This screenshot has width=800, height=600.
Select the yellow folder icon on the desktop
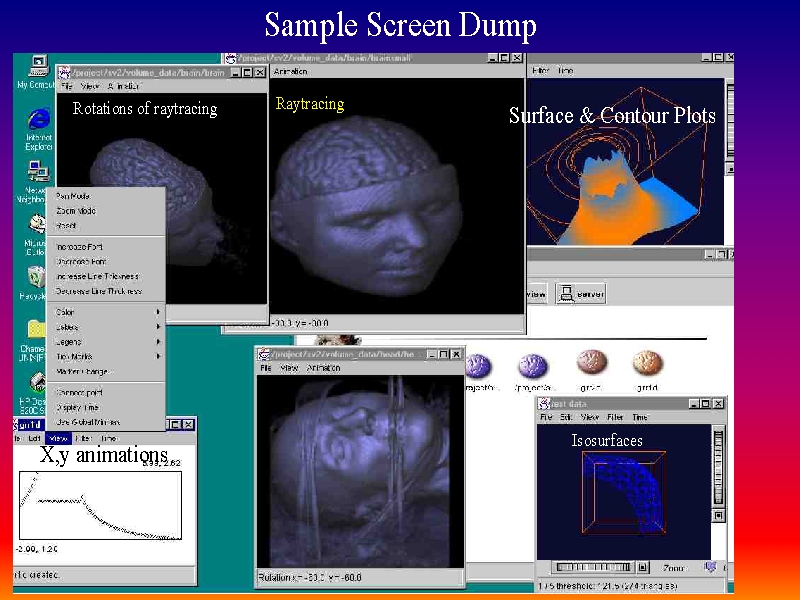[37, 329]
